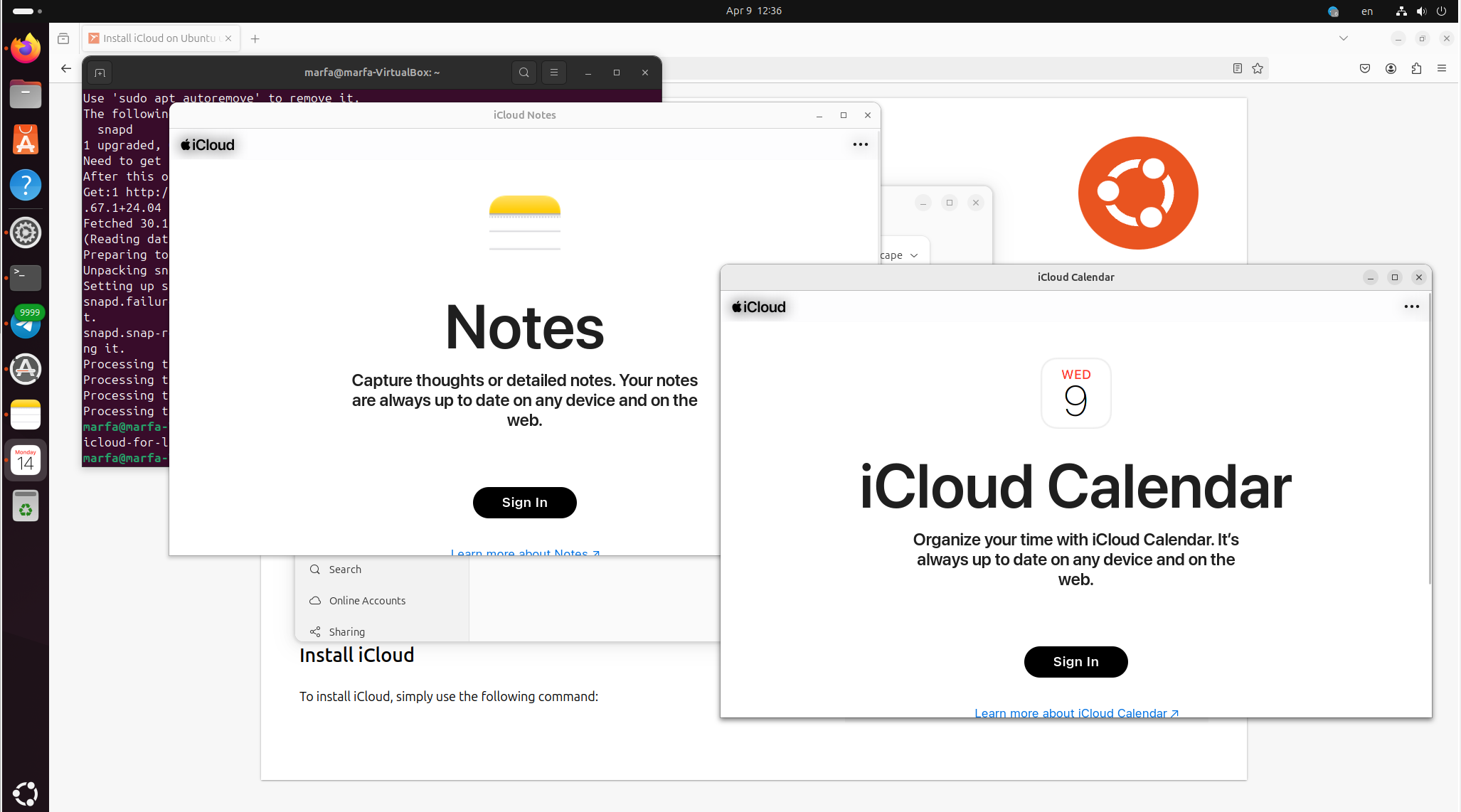Click the search icon in the terminal header bar
Viewport: 1461px width, 812px height.
[524, 72]
